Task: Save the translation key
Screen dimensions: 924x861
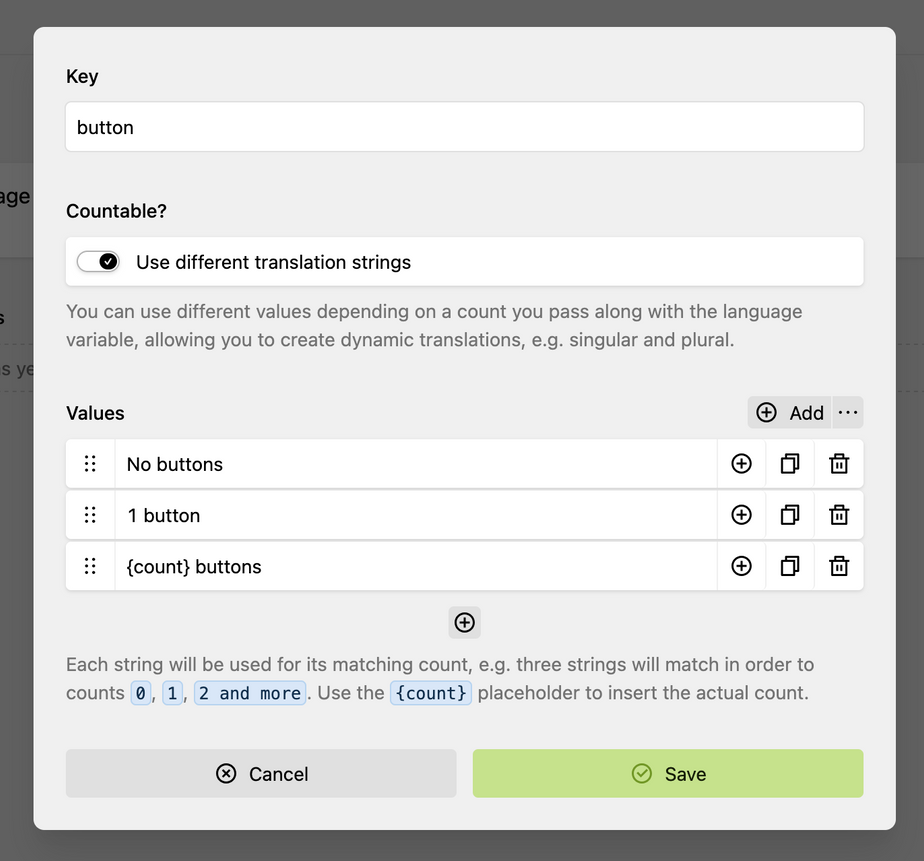Action: click(668, 774)
